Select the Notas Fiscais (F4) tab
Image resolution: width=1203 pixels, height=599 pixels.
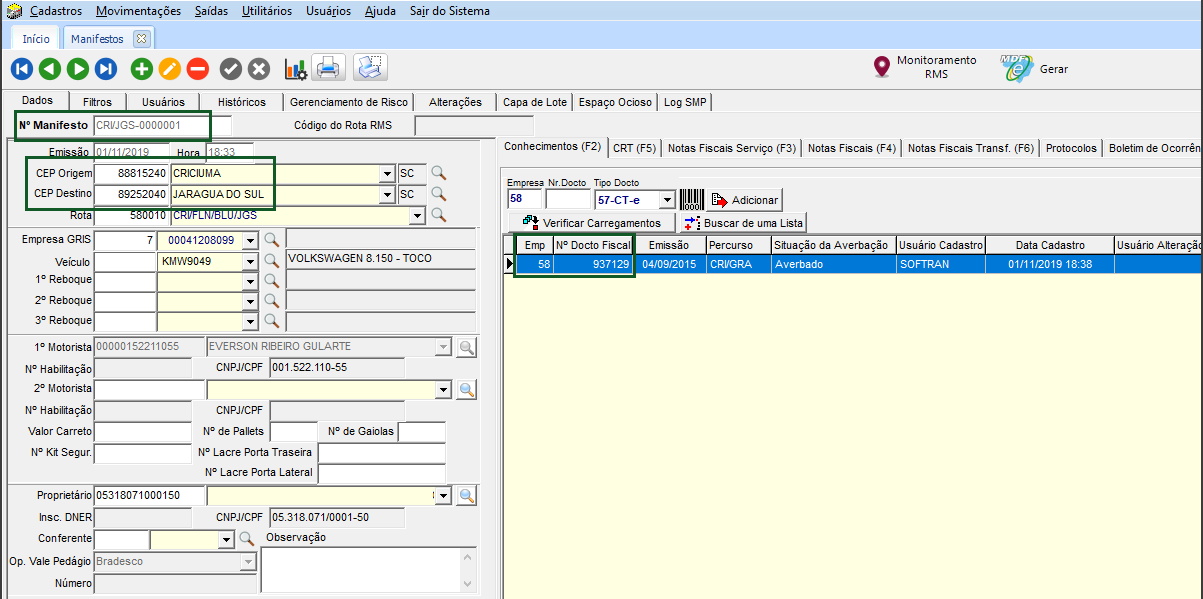click(851, 148)
